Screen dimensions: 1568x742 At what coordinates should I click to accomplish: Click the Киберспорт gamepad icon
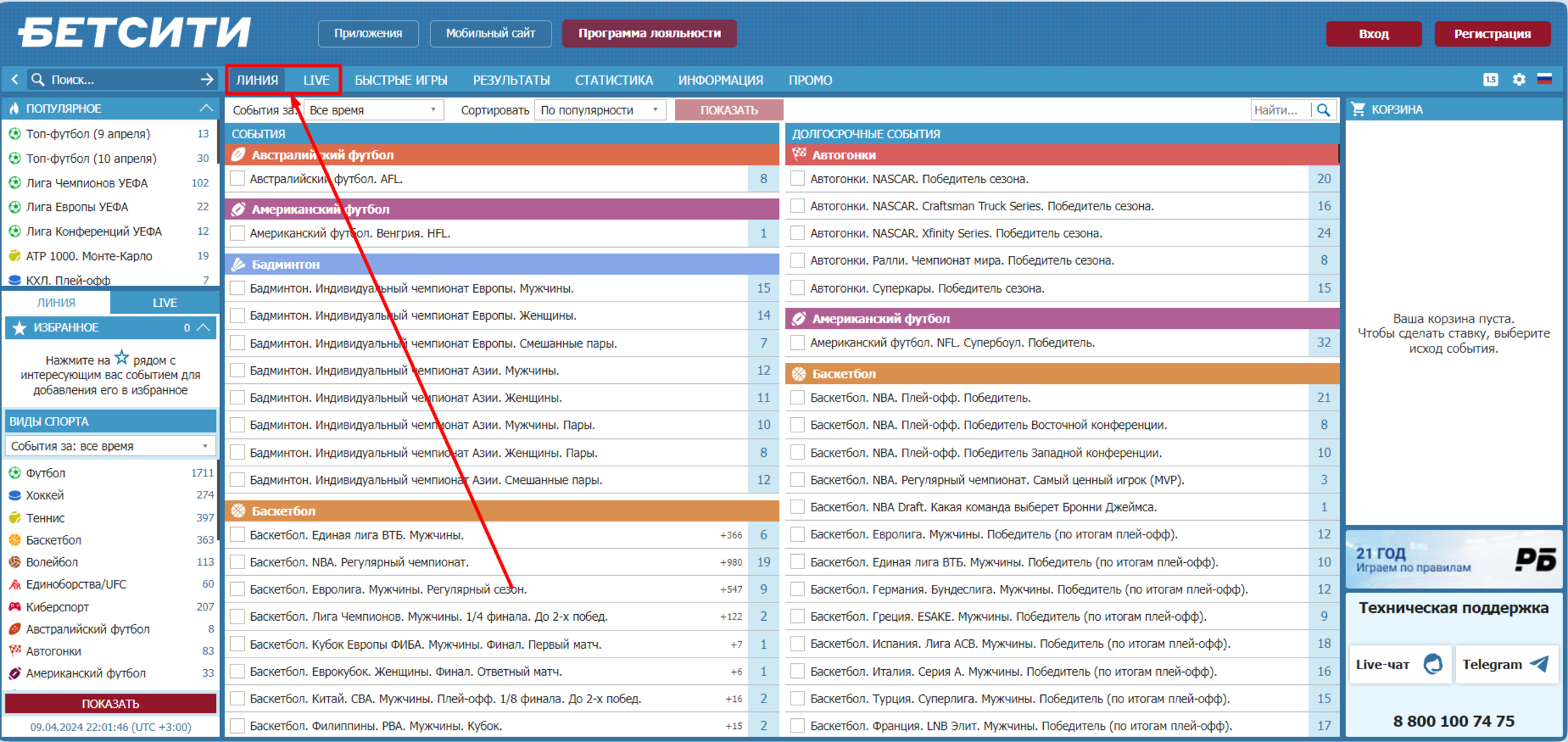point(14,607)
